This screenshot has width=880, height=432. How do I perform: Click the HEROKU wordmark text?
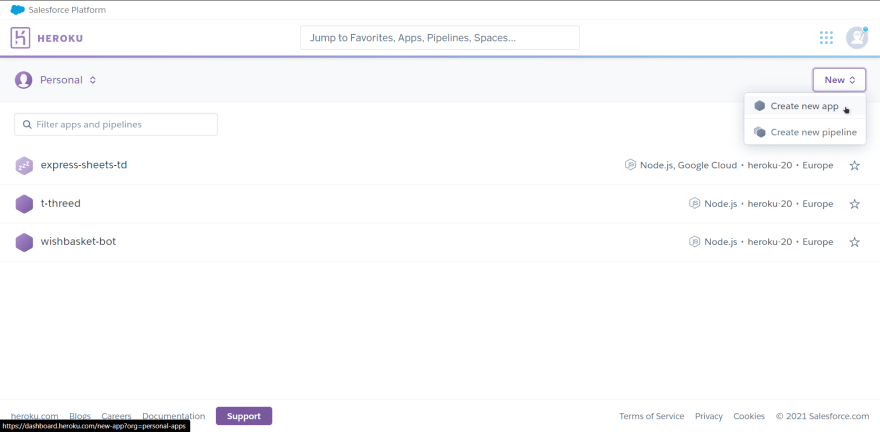point(60,38)
